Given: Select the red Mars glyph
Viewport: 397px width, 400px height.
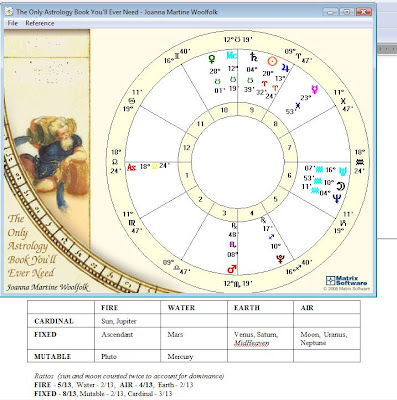Looking at the screenshot, I should click(x=232, y=269).
